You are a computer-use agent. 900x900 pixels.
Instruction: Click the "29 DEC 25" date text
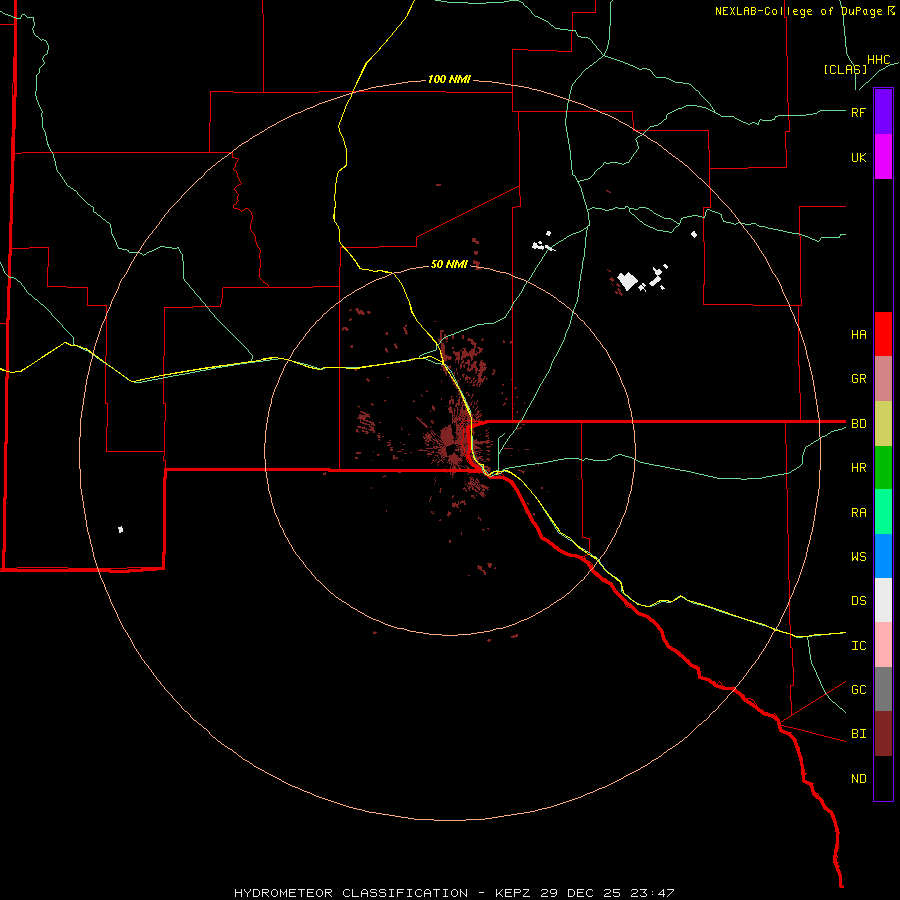[580, 893]
